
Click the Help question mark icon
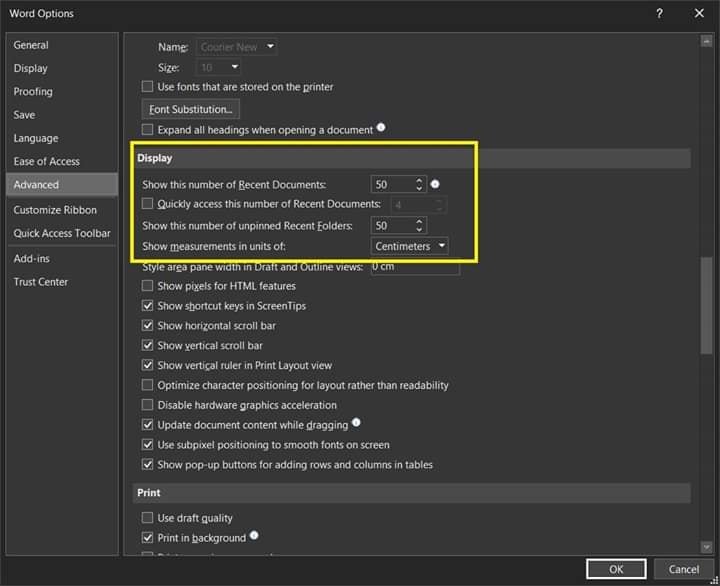pos(659,13)
